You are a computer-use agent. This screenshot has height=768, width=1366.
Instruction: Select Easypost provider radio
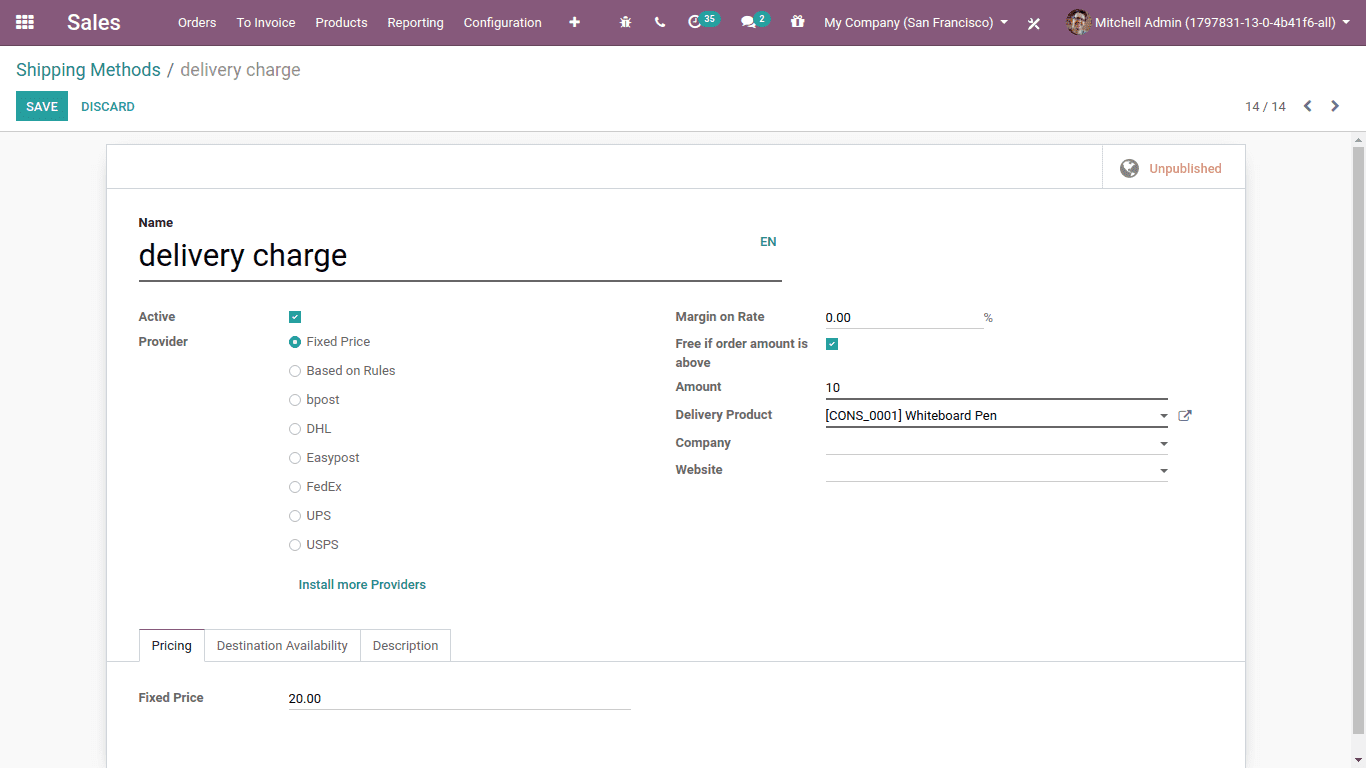click(295, 458)
